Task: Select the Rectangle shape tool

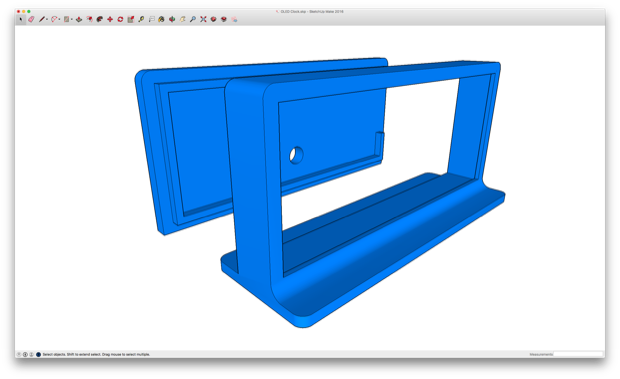Action: [66, 19]
